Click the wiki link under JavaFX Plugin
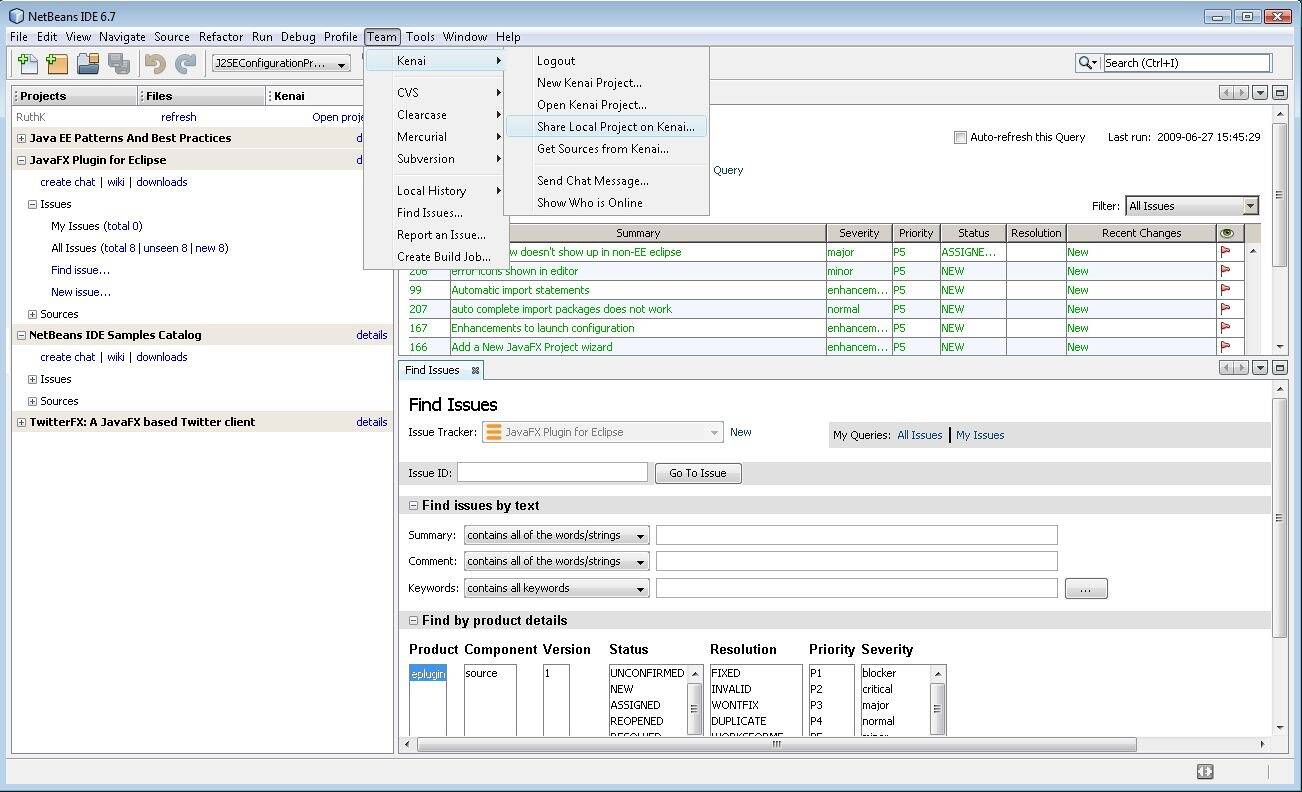1302x792 pixels. pyautogui.click(x=116, y=182)
